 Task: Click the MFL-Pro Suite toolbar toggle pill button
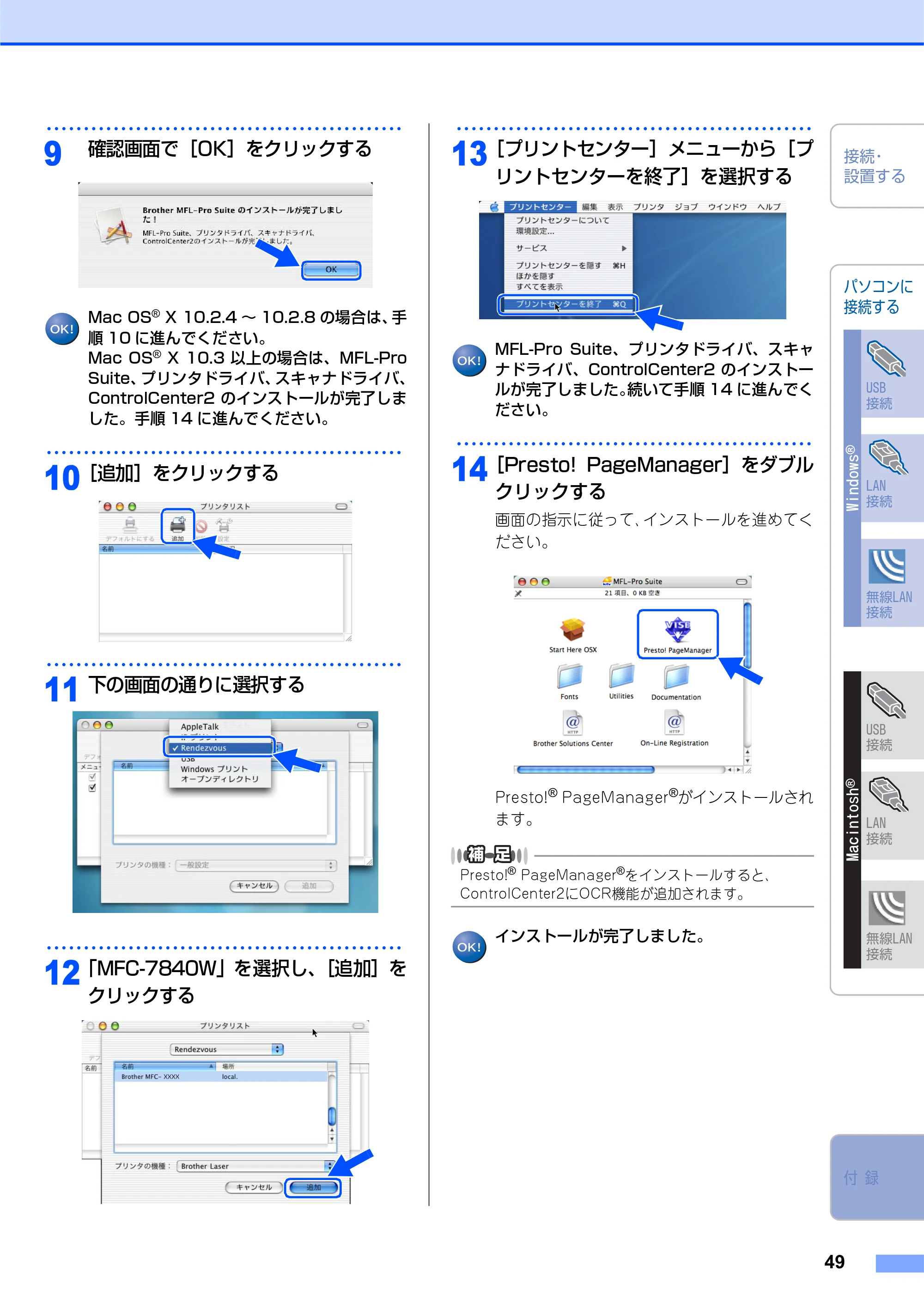point(741,582)
